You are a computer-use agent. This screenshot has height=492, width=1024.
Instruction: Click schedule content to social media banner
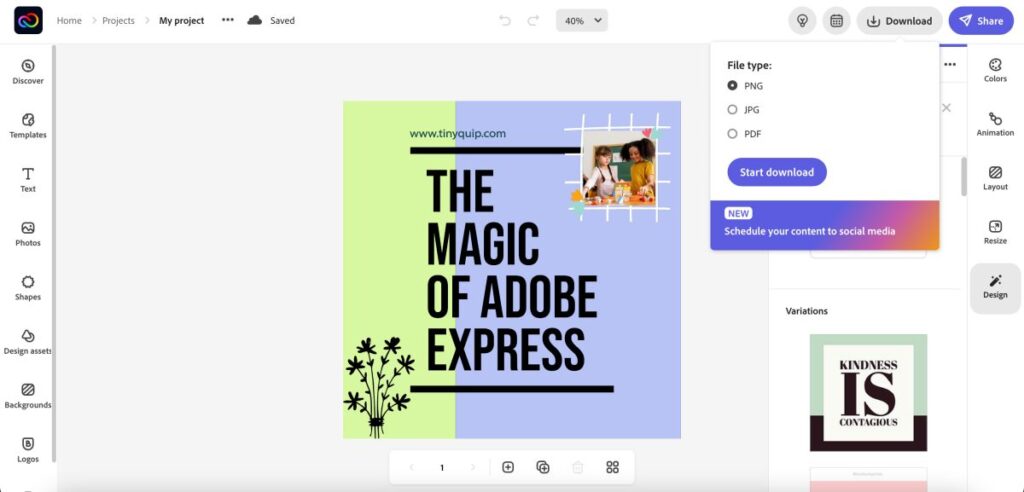(x=825, y=225)
